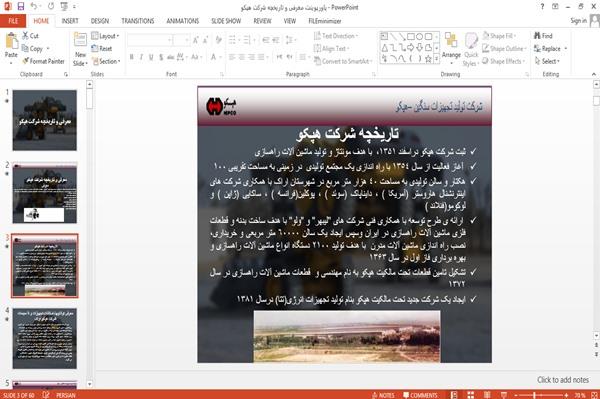Switch to the DESIGN tab
The image size is (600, 399).
[x=100, y=21]
